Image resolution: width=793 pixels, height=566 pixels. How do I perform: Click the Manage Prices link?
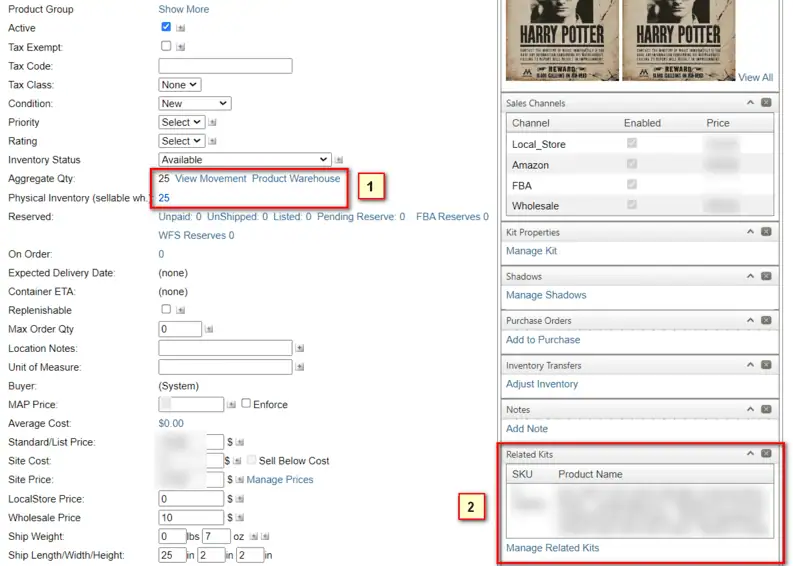(280, 480)
